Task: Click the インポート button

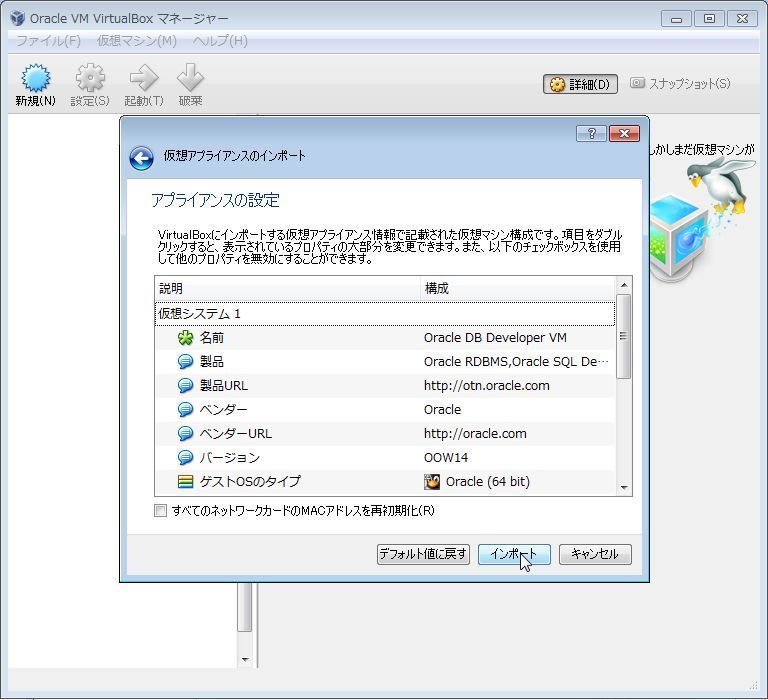Action: click(514, 555)
